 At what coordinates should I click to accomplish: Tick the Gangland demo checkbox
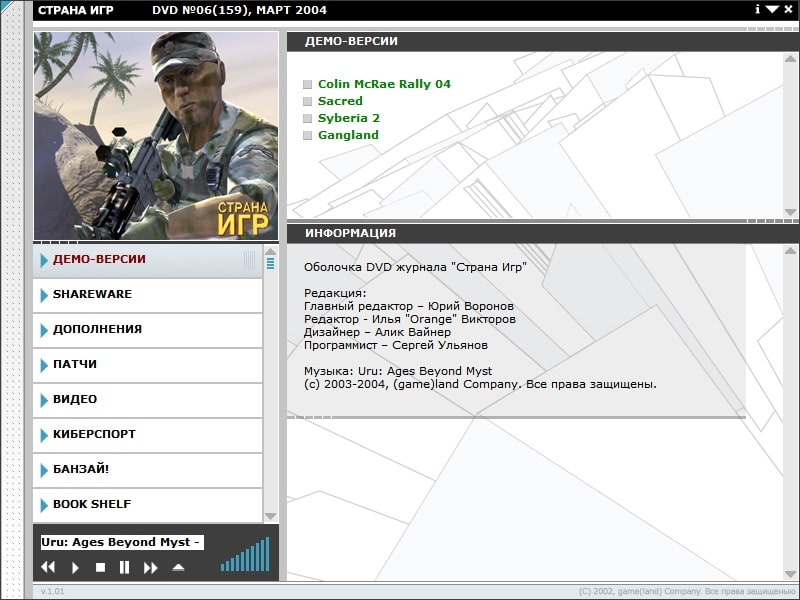click(307, 135)
